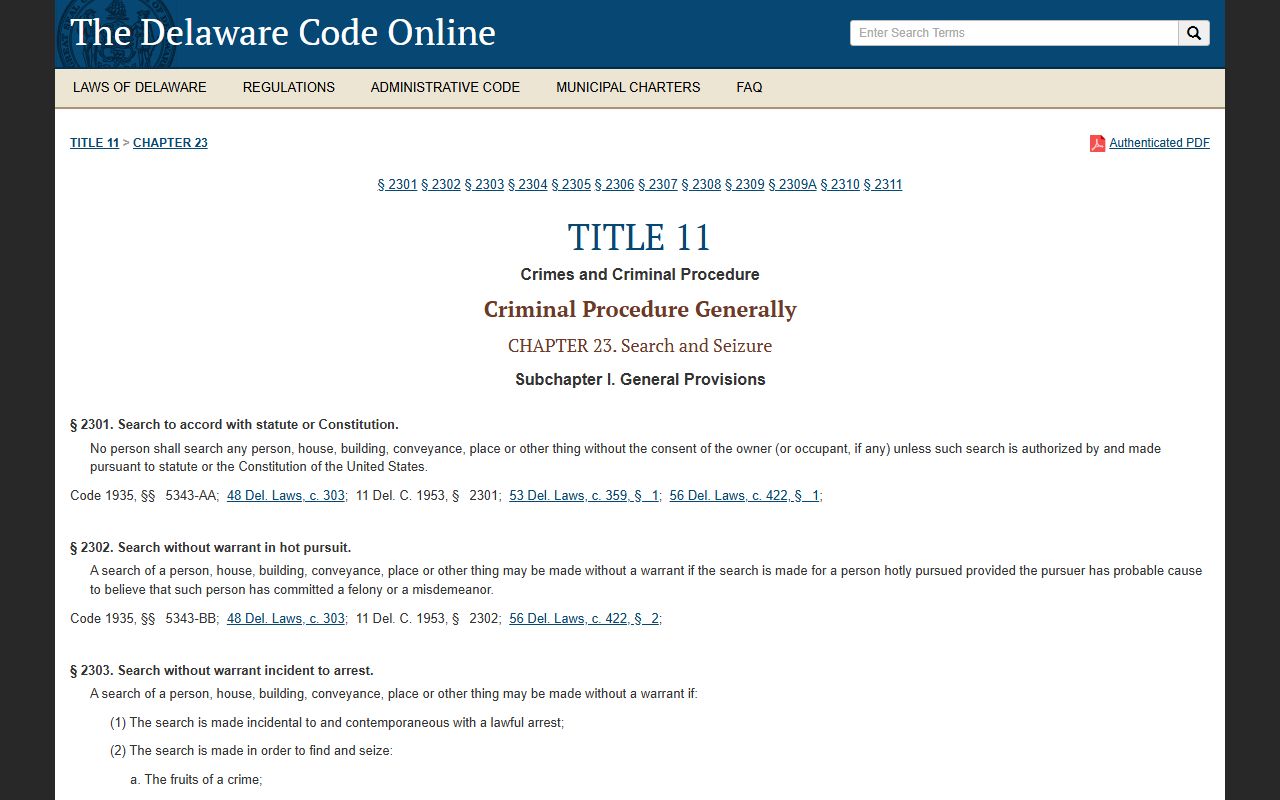Viewport: 1280px width, 800px height.
Task: Open 56 Del. Laws, c. 422, § 2 link
Action: (584, 618)
